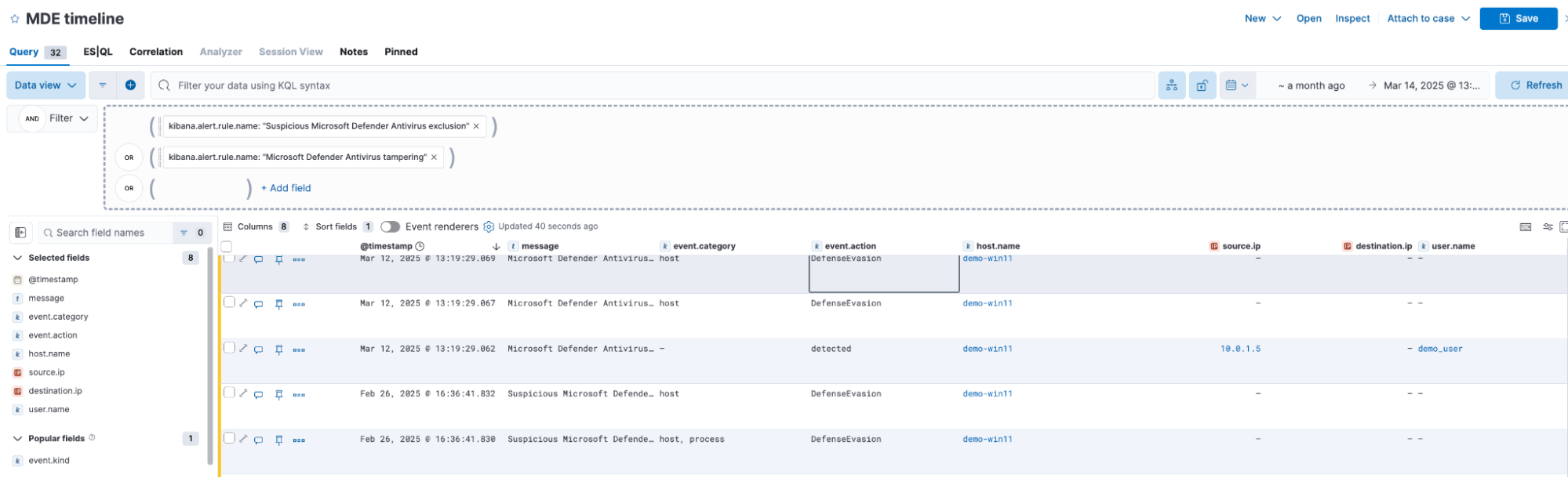Click the sort arrow in the @timestamp column
Image resolution: width=1568 pixels, height=478 pixels.
[x=496, y=246]
